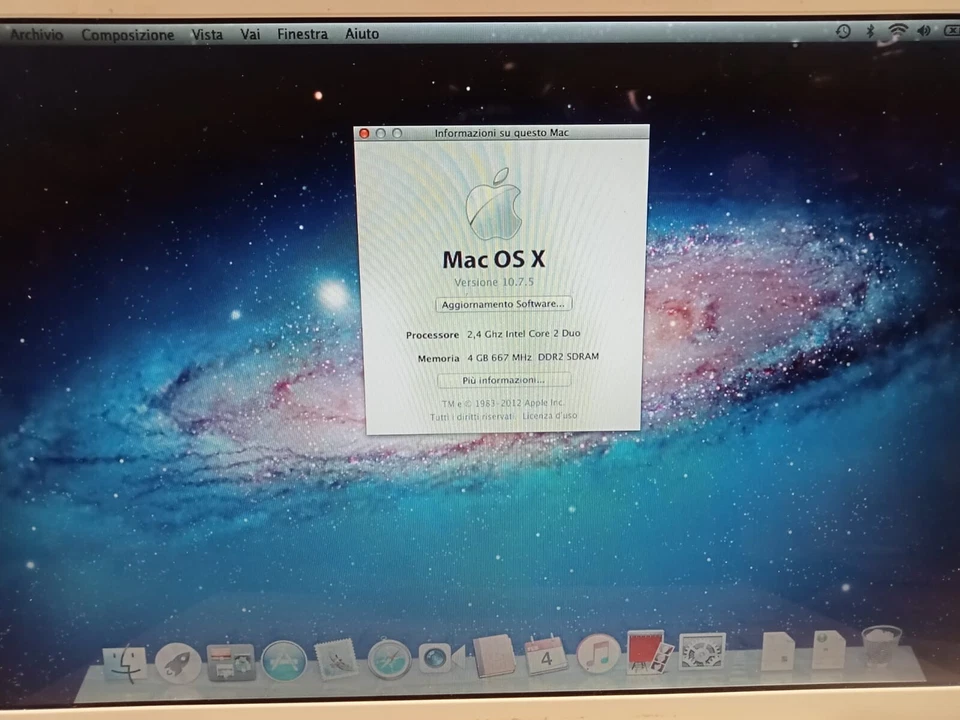Open the App Store from the Dock
This screenshot has width=960, height=720.
coord(284,660)
